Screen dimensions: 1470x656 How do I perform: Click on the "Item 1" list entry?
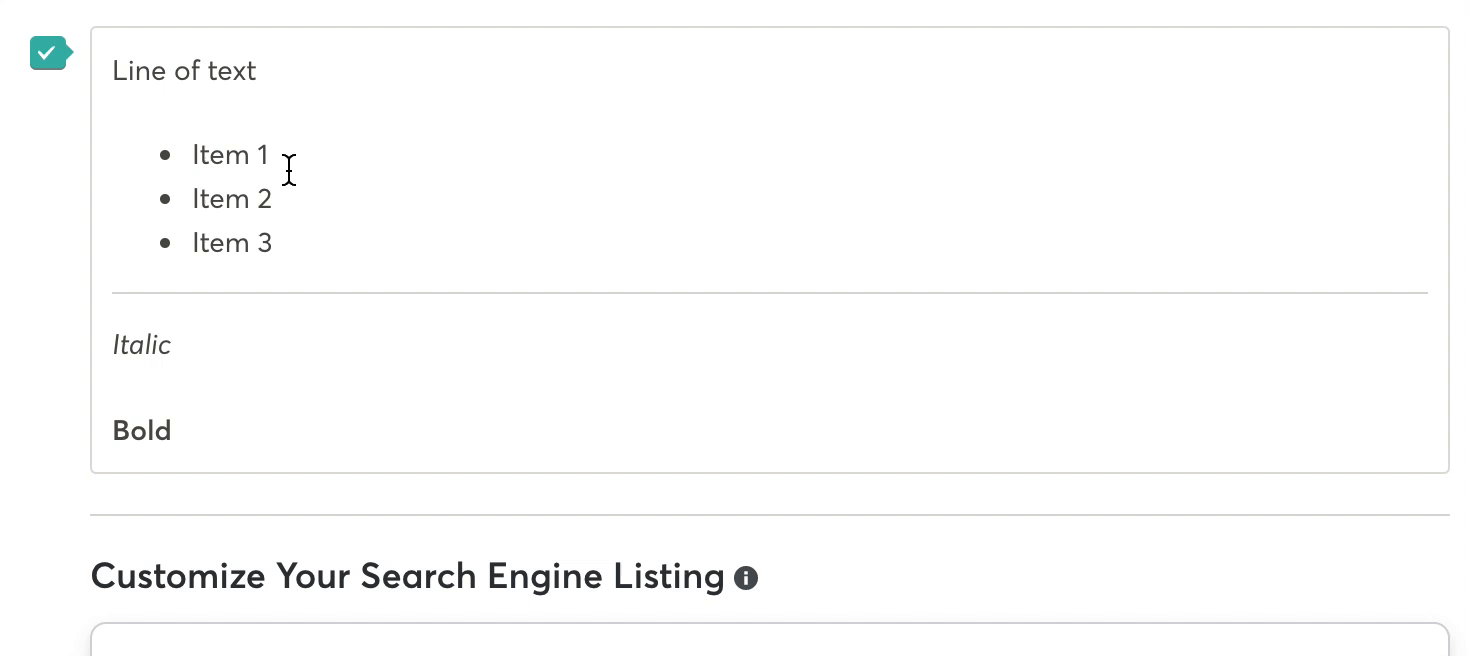[230, 155]
